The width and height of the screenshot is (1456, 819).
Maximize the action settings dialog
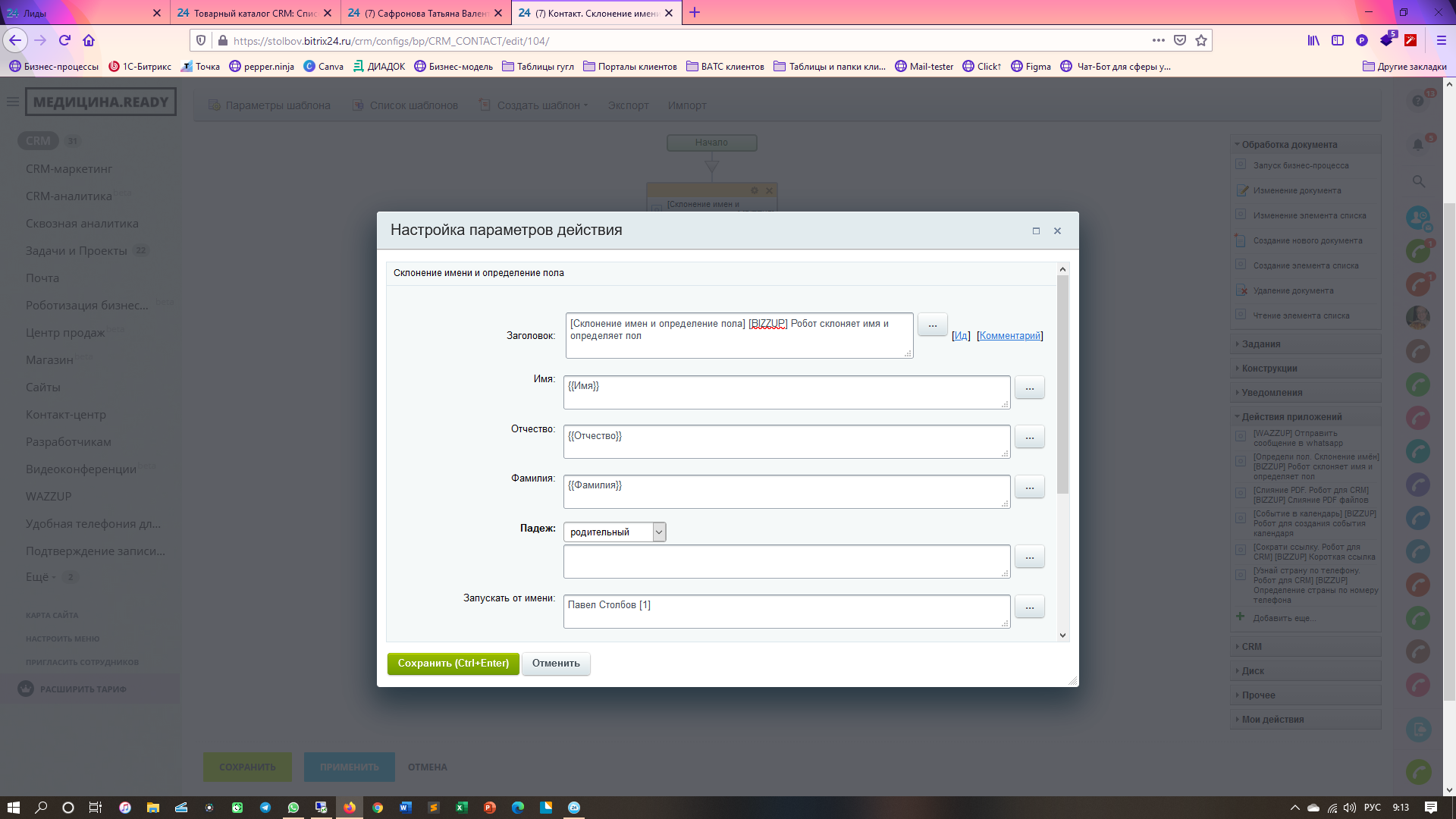point(1036,231)
